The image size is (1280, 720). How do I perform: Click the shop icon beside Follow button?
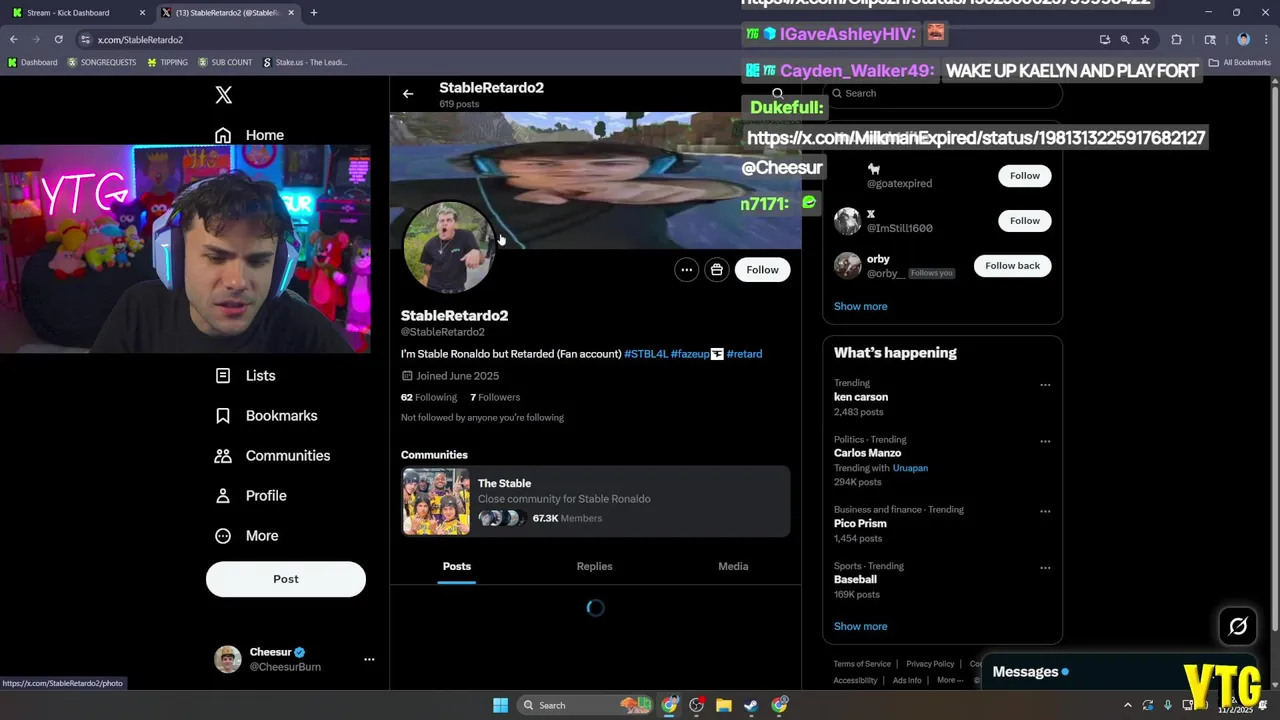click(x=717, y=270)
